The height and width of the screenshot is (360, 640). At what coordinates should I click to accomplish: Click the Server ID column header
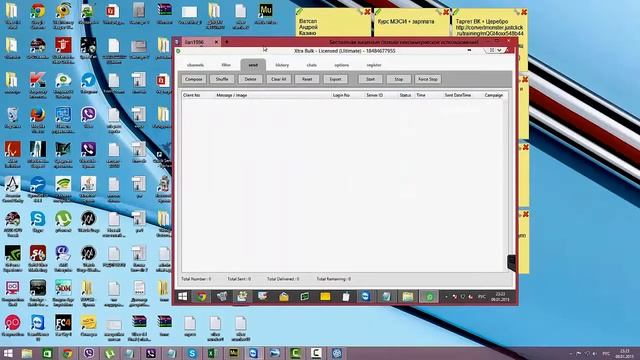click(374, 95)
